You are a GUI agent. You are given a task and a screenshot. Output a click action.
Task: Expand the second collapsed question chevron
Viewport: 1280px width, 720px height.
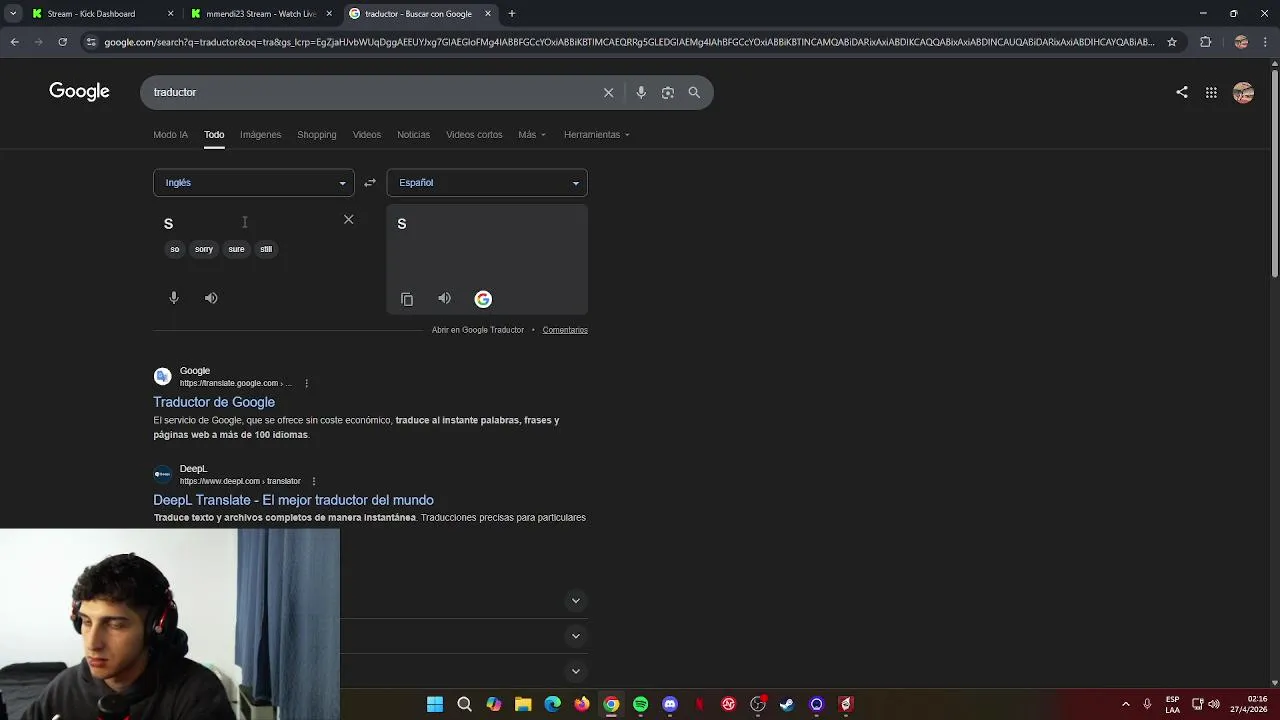pos(575,636)
